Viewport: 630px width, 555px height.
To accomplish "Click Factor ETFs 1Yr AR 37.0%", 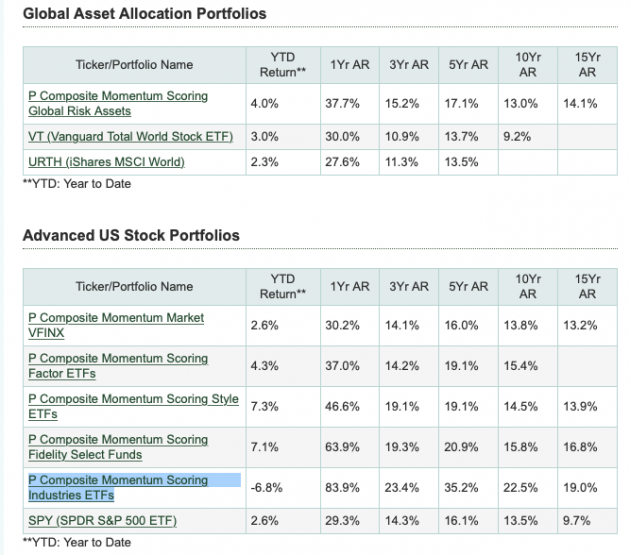I will coord(342,366).
